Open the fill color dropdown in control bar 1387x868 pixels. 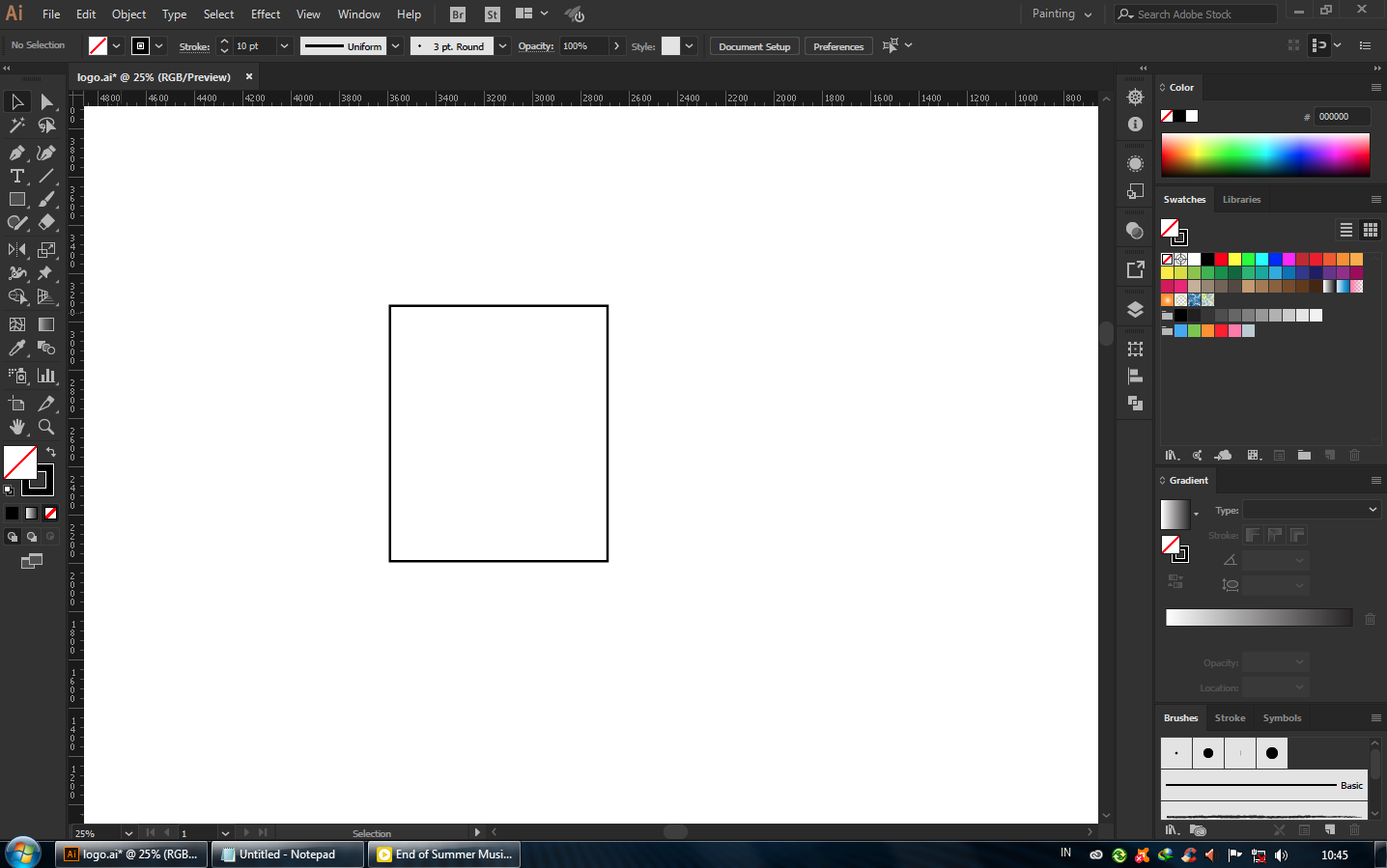(117, 46)
